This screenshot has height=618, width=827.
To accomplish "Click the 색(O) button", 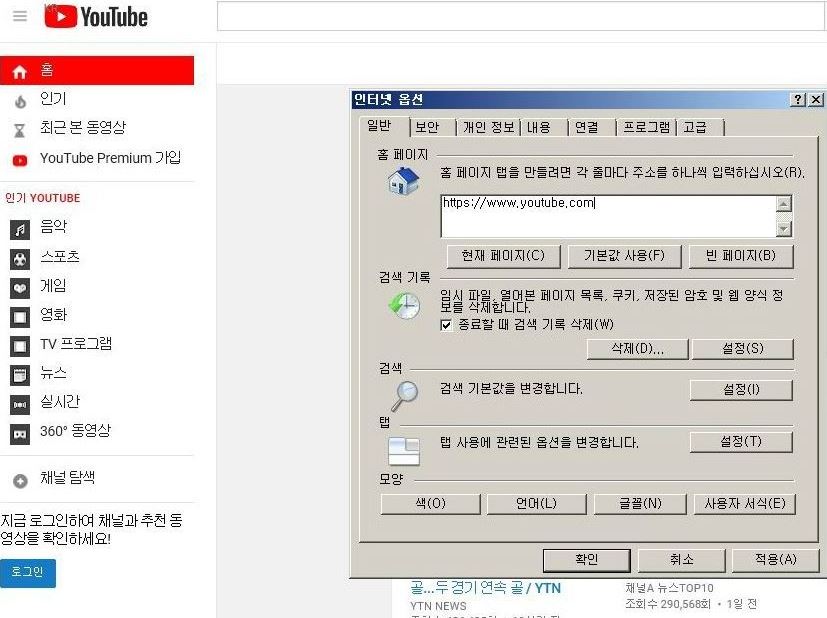I will pyautogui.click(x=430, y=504).
